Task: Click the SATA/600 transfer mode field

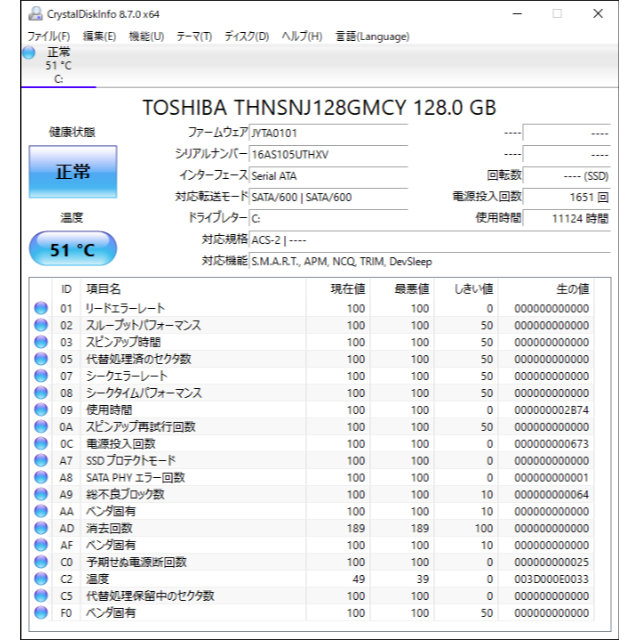Action: pyautogui.click(x=328, y=197)
